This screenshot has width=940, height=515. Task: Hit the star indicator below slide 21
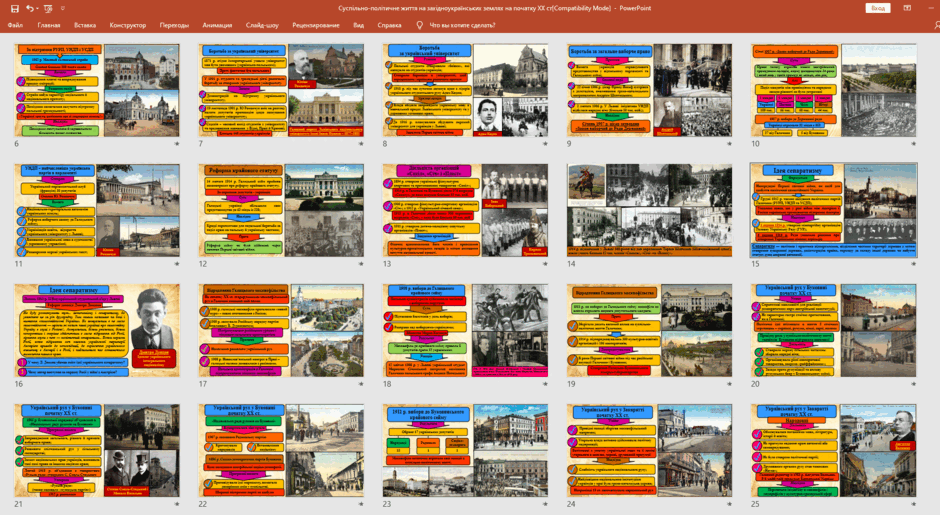177,504
